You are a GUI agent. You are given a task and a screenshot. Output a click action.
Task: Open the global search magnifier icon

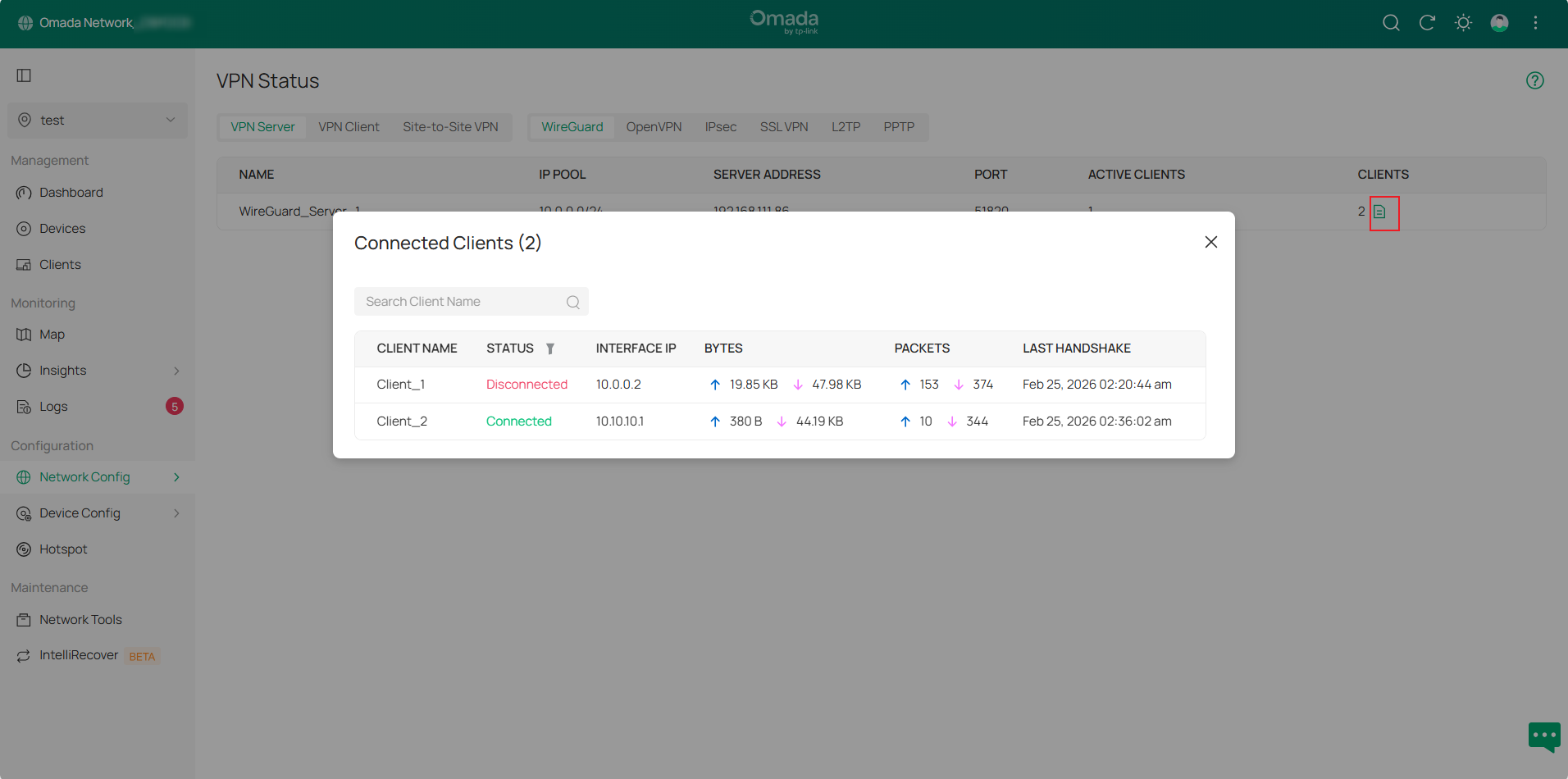click(1392, 22)
